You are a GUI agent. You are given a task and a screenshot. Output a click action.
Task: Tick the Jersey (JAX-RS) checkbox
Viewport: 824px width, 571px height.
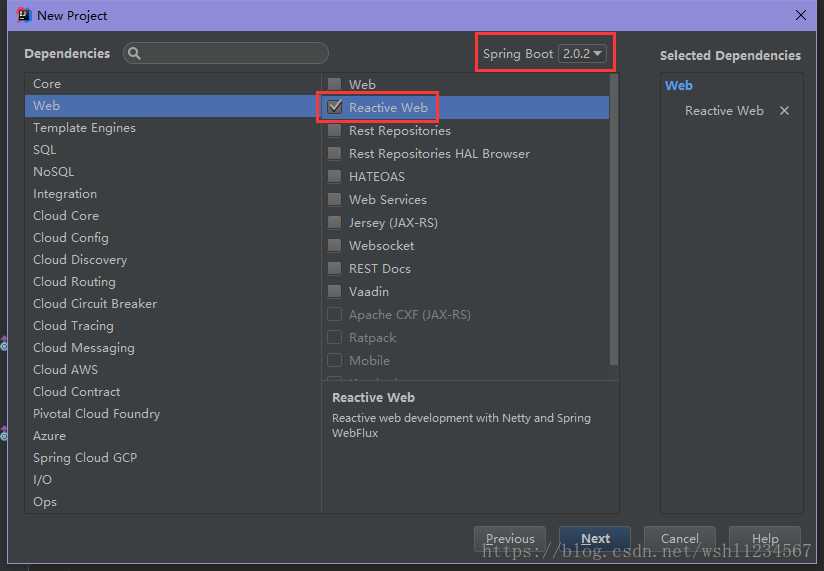pyautogui.click(x=334, y=223)
